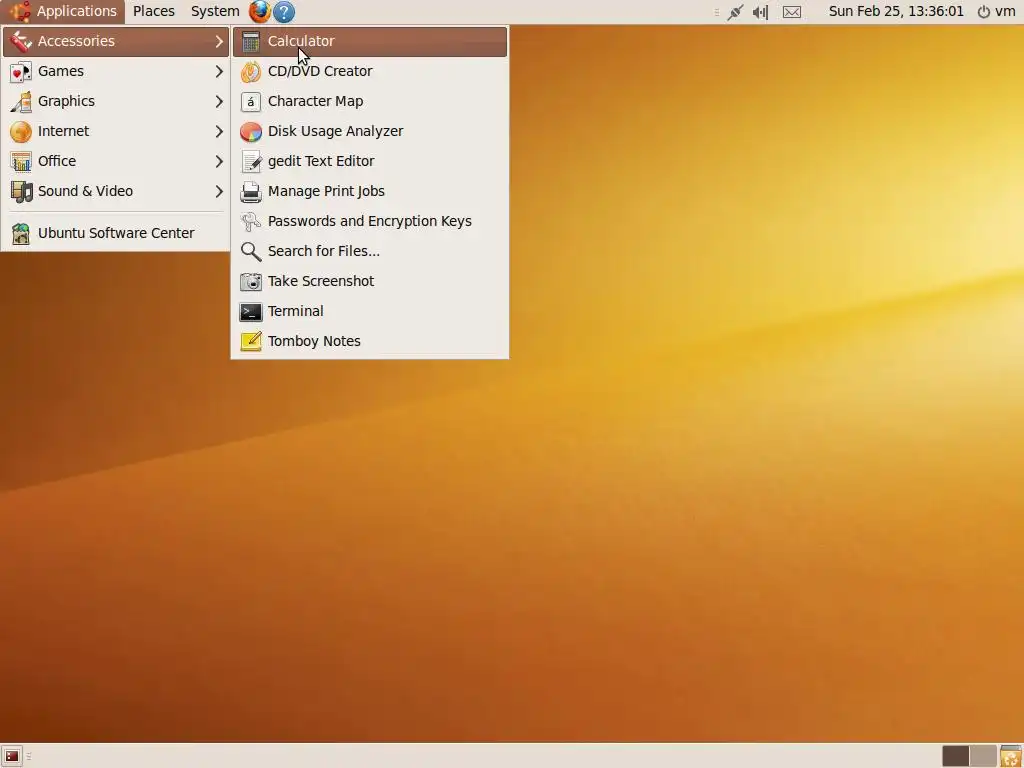The width and height of the screenshot is (1024, 768).
Task: Open Calculator from the Accessories menu
Action: [x=370, y=41]
